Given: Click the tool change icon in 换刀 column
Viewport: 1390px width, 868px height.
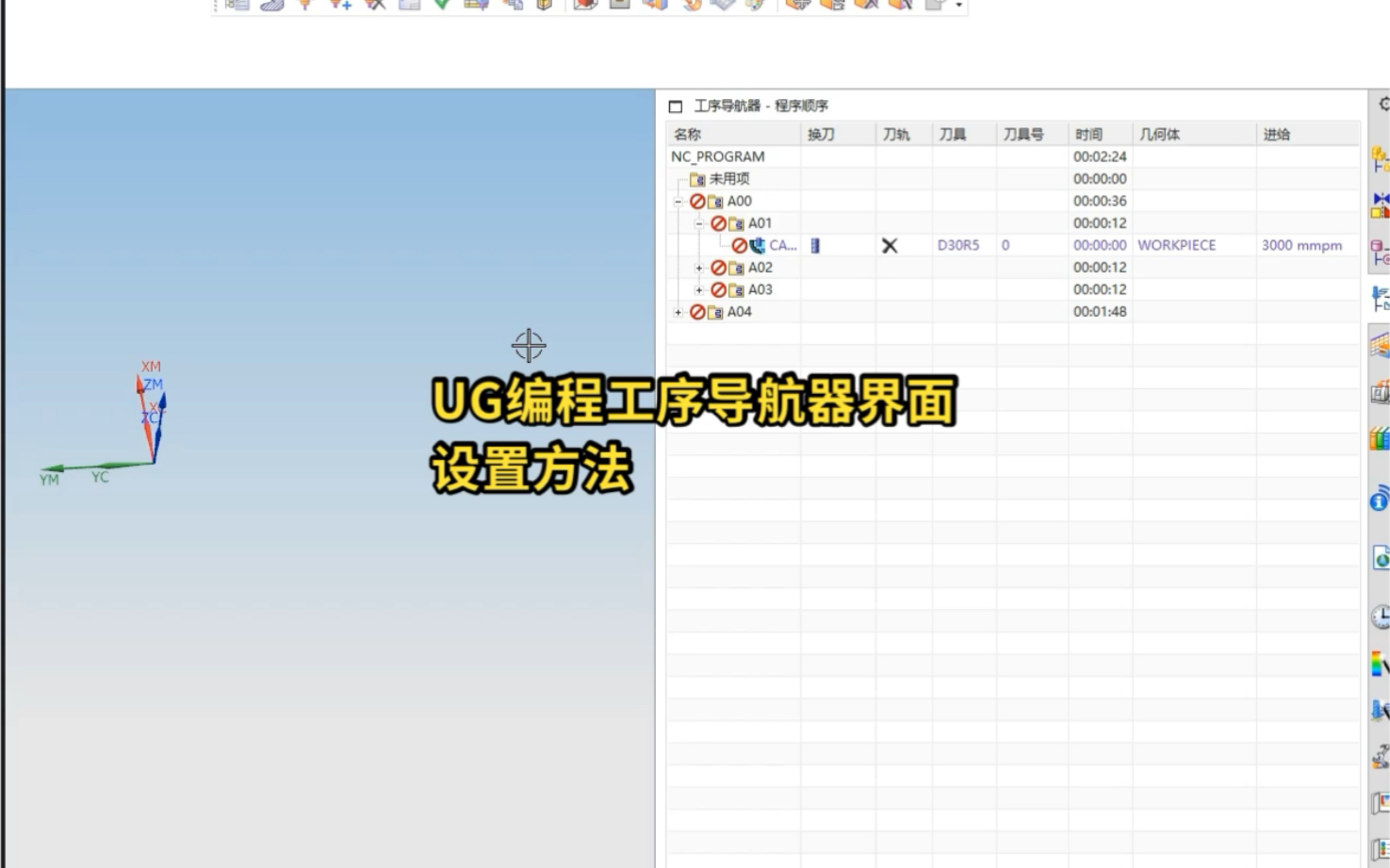Looking at the screenshot, I should (x=815, y=246).
